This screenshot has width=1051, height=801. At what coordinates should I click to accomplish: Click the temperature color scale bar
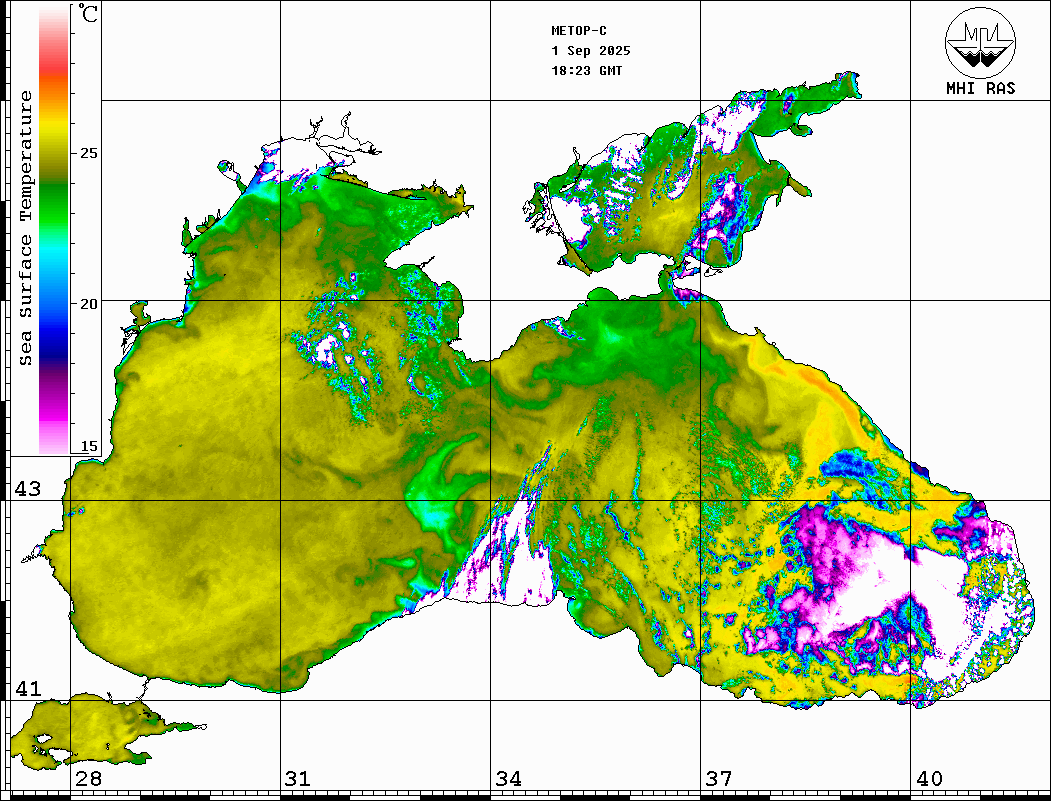[x=54, y=231]
